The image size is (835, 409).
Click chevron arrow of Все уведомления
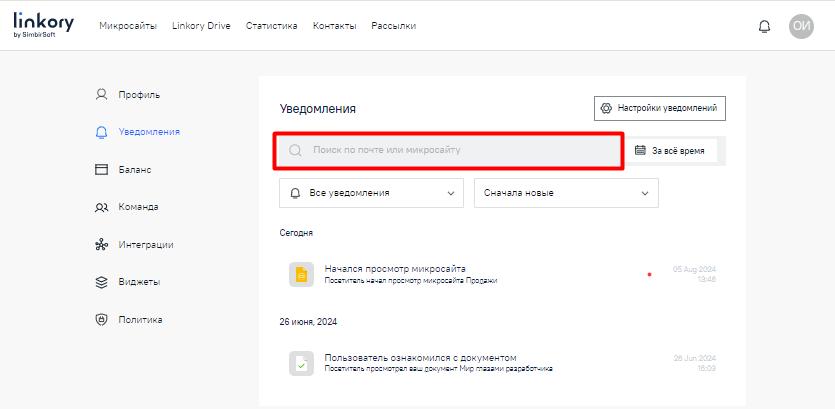pyautogui.click(x=451, y=193)
